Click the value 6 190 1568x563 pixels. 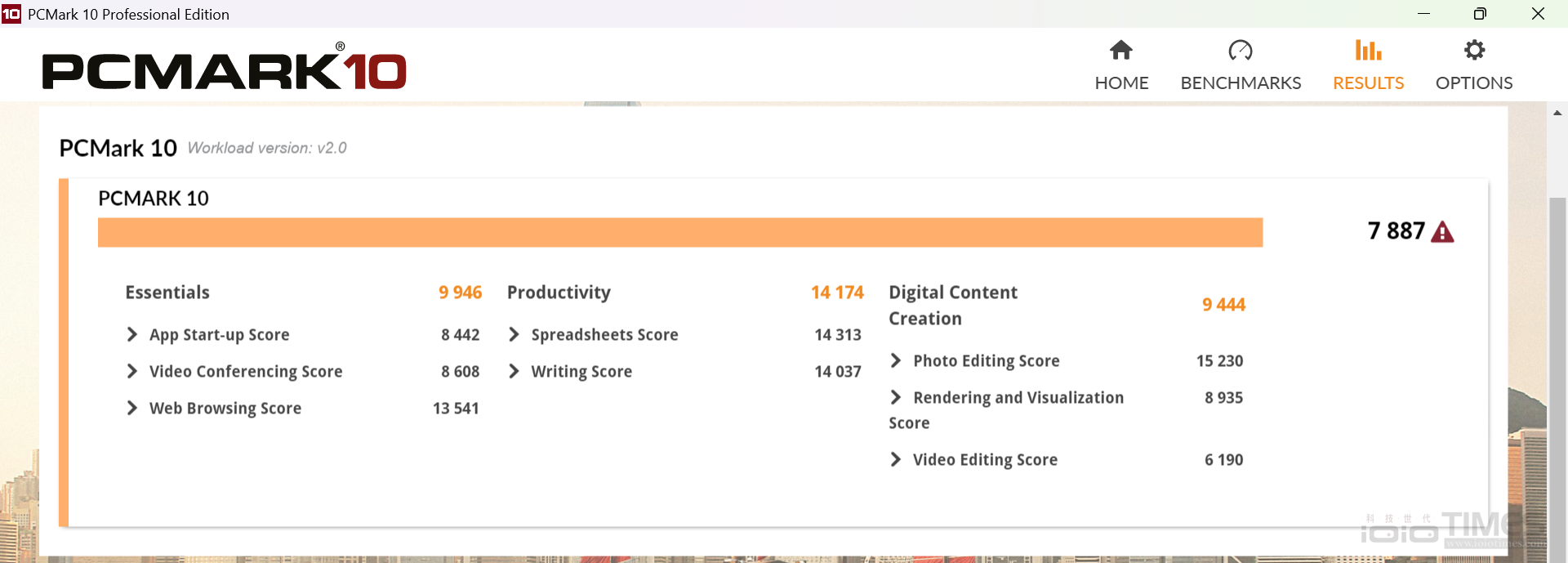click(x=1224, y=460)
